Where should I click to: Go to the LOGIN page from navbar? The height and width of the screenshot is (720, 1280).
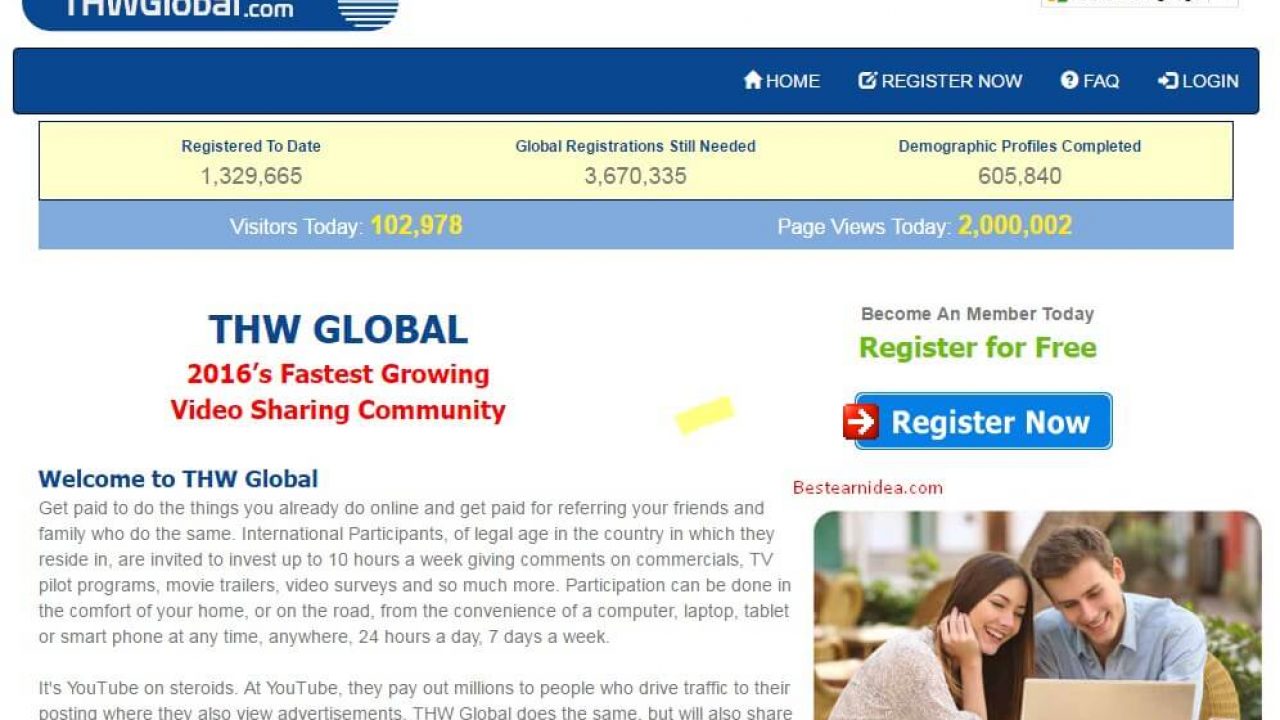pyautogui.click(x=1210, y=81)
